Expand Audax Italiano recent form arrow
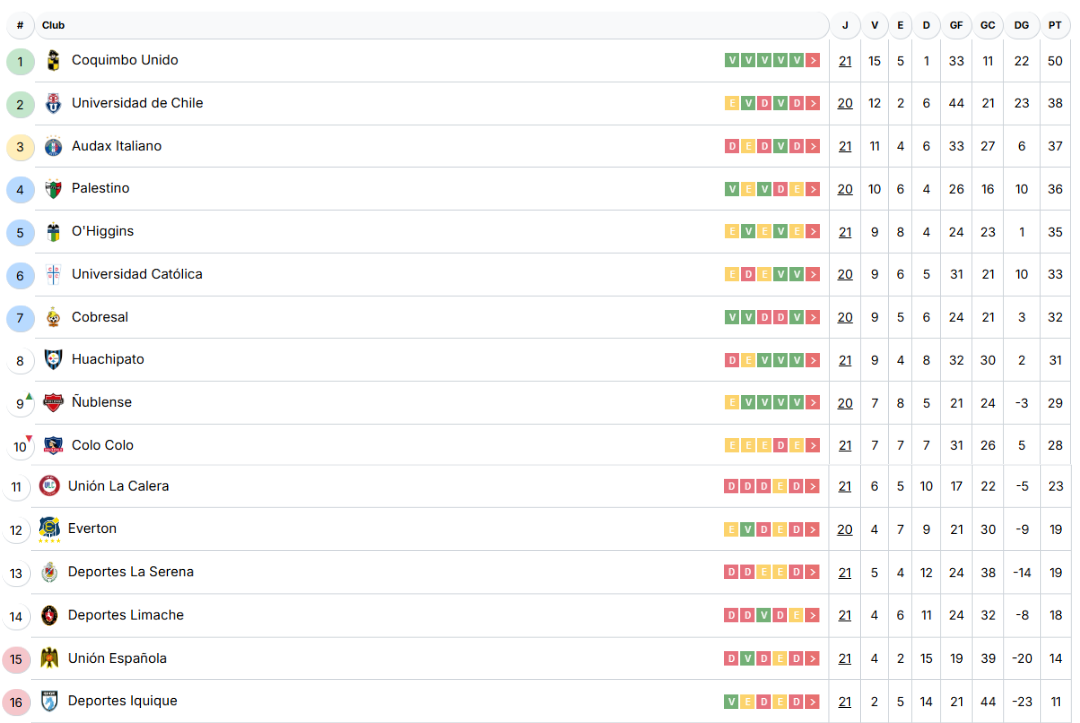The width and height of the screenshot is (1080, 723). (813, 146)
